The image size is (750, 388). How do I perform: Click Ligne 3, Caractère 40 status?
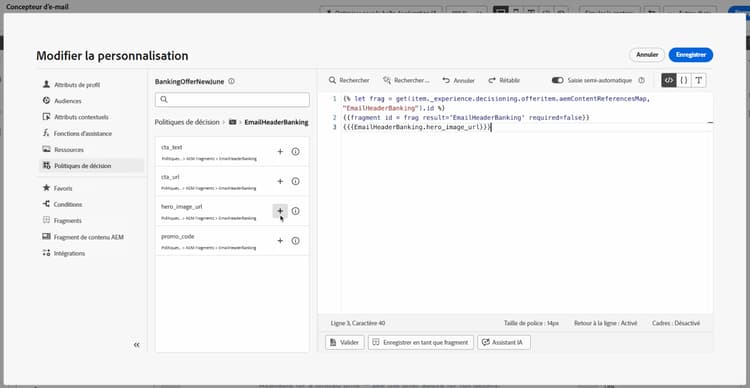pyautogui.click(x=358, y=323)
